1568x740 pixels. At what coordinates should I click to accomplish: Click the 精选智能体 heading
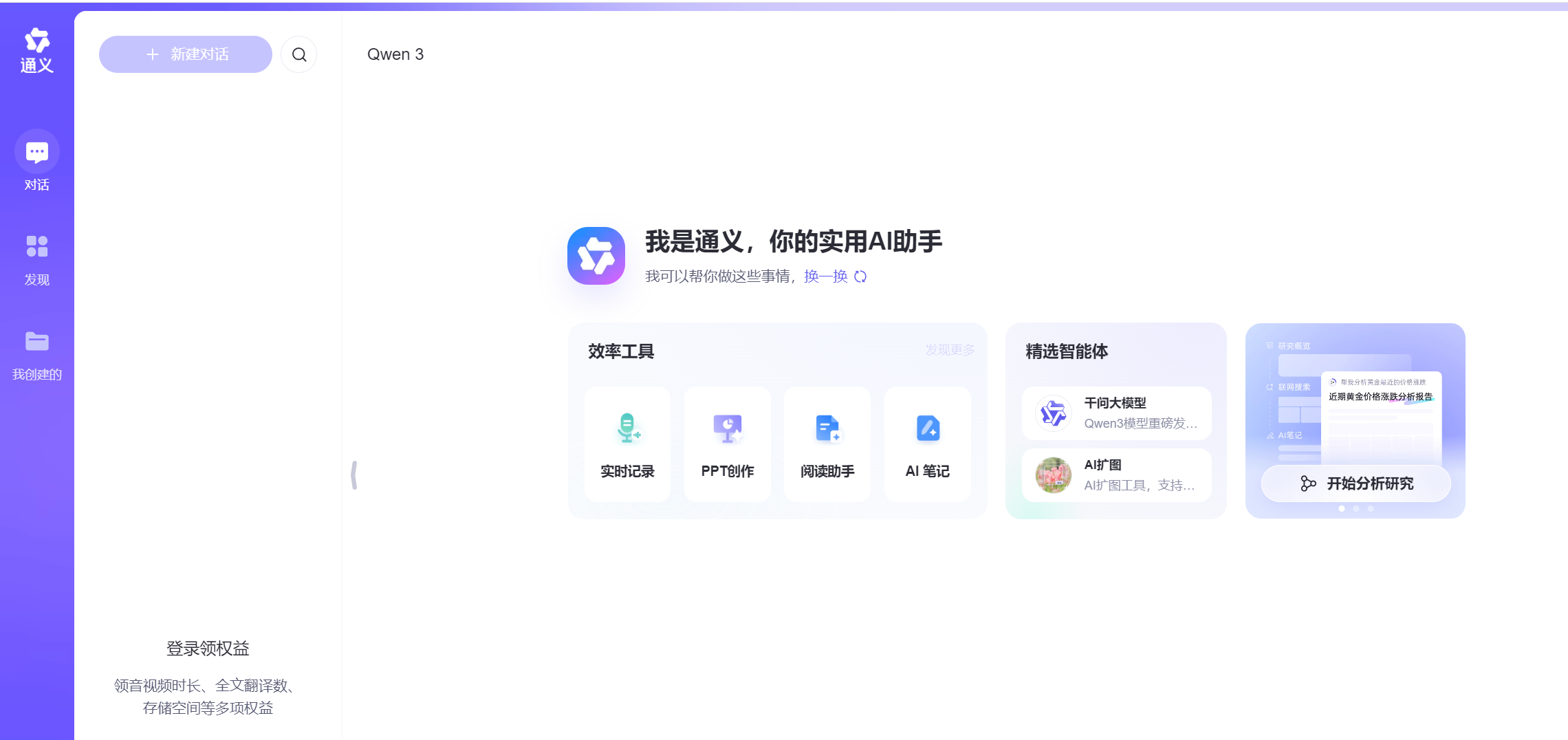click(1067, 351)
